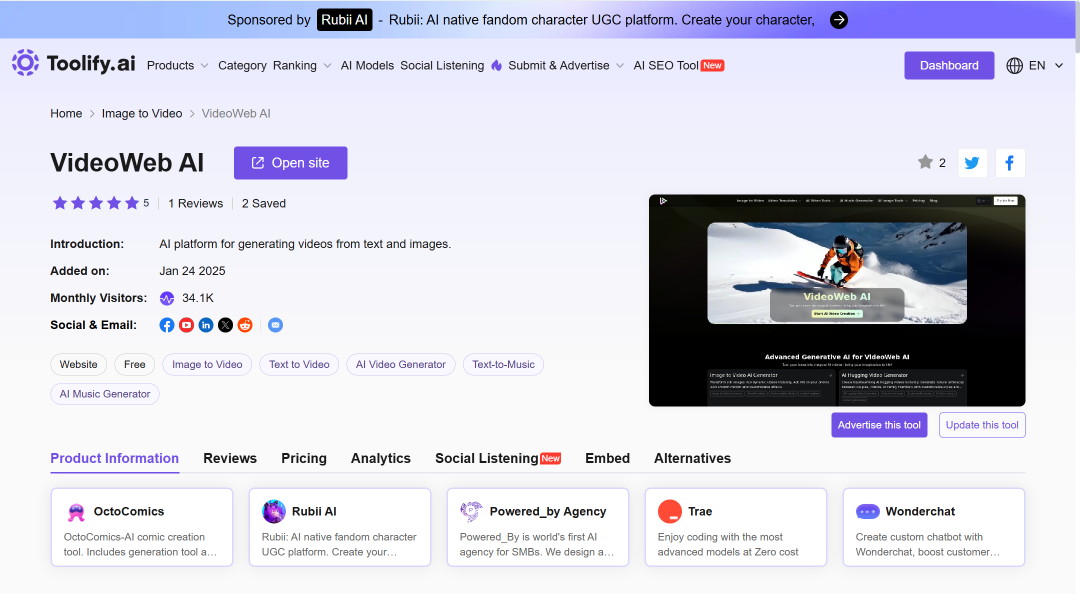This screenshot has width=1080, height=594.
Task: Switch to the Reviews tab
Action: [x=230, y=459]
